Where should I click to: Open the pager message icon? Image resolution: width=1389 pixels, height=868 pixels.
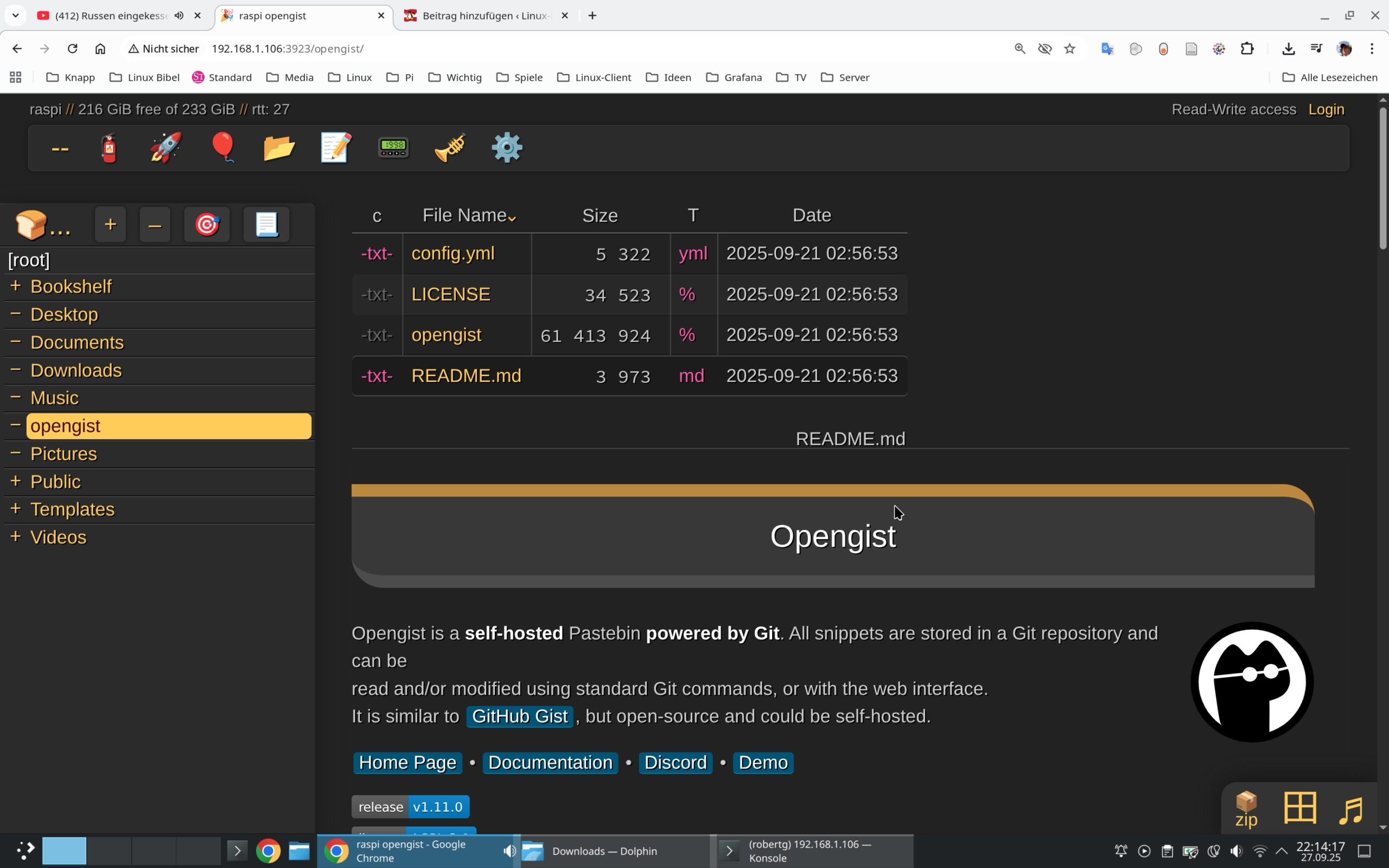393,148
